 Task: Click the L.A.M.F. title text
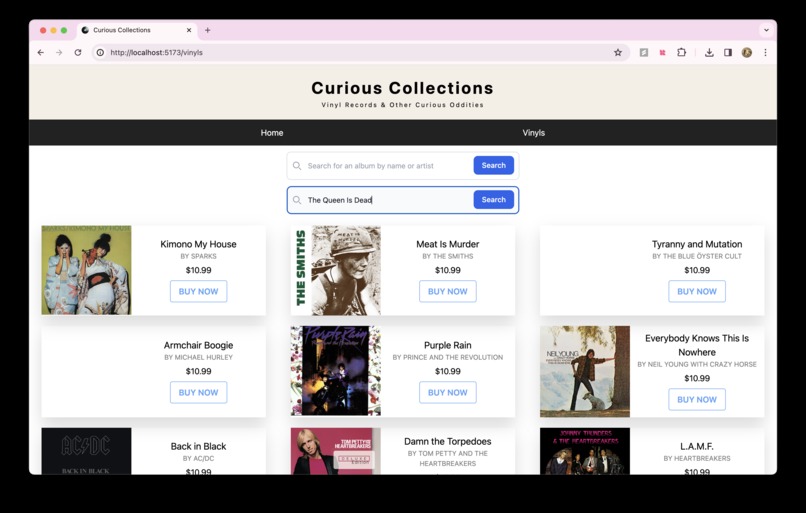697,446
